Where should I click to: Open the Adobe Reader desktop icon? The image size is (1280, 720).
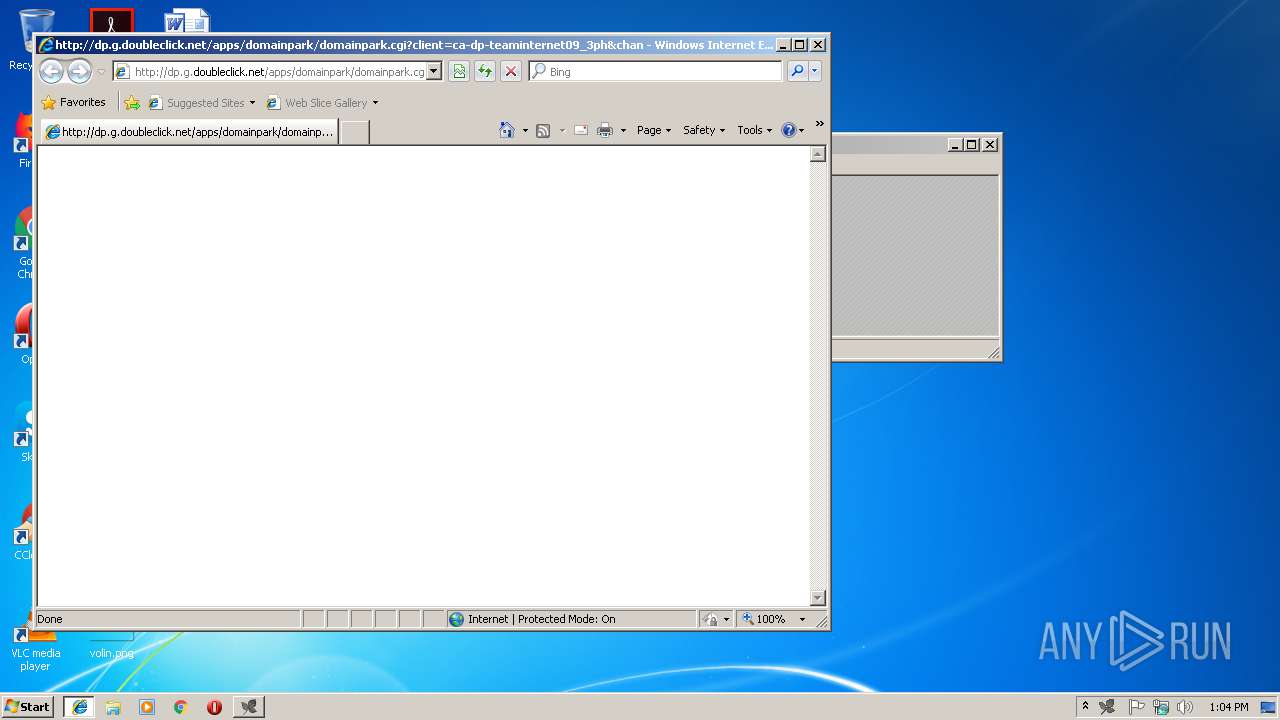tap(111, 20)
